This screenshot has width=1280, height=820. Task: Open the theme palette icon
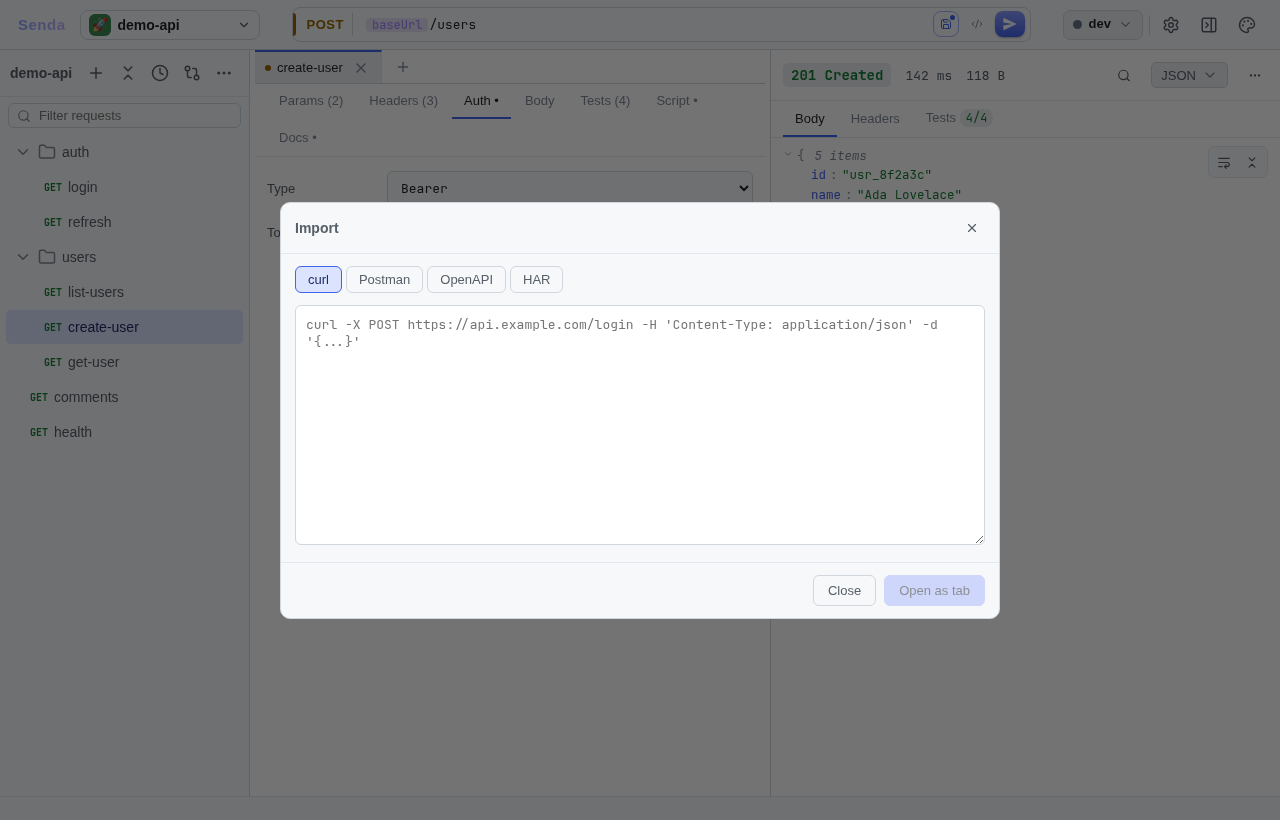point(1247,25)
